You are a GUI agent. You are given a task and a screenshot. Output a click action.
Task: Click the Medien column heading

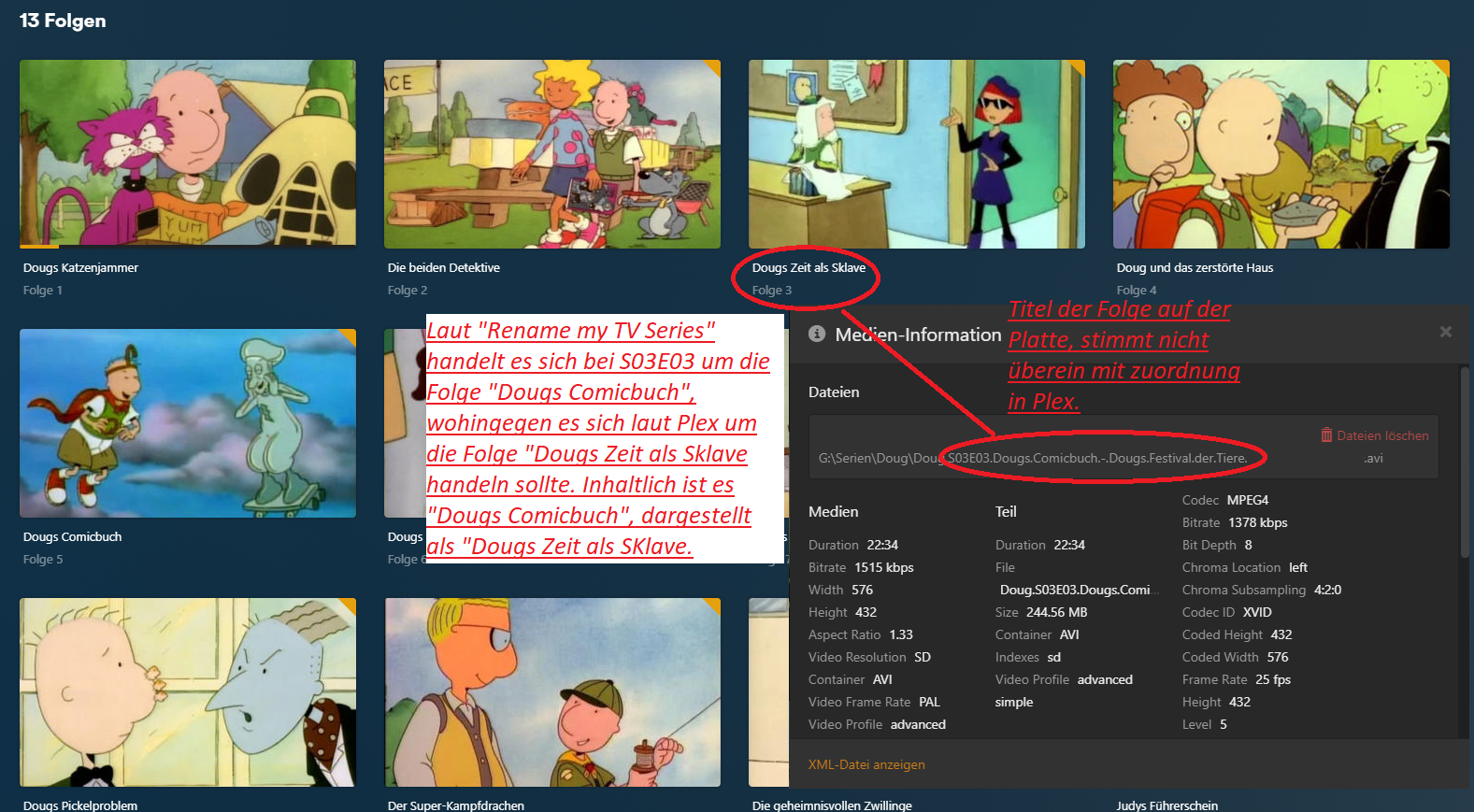(x=833, y=511)
